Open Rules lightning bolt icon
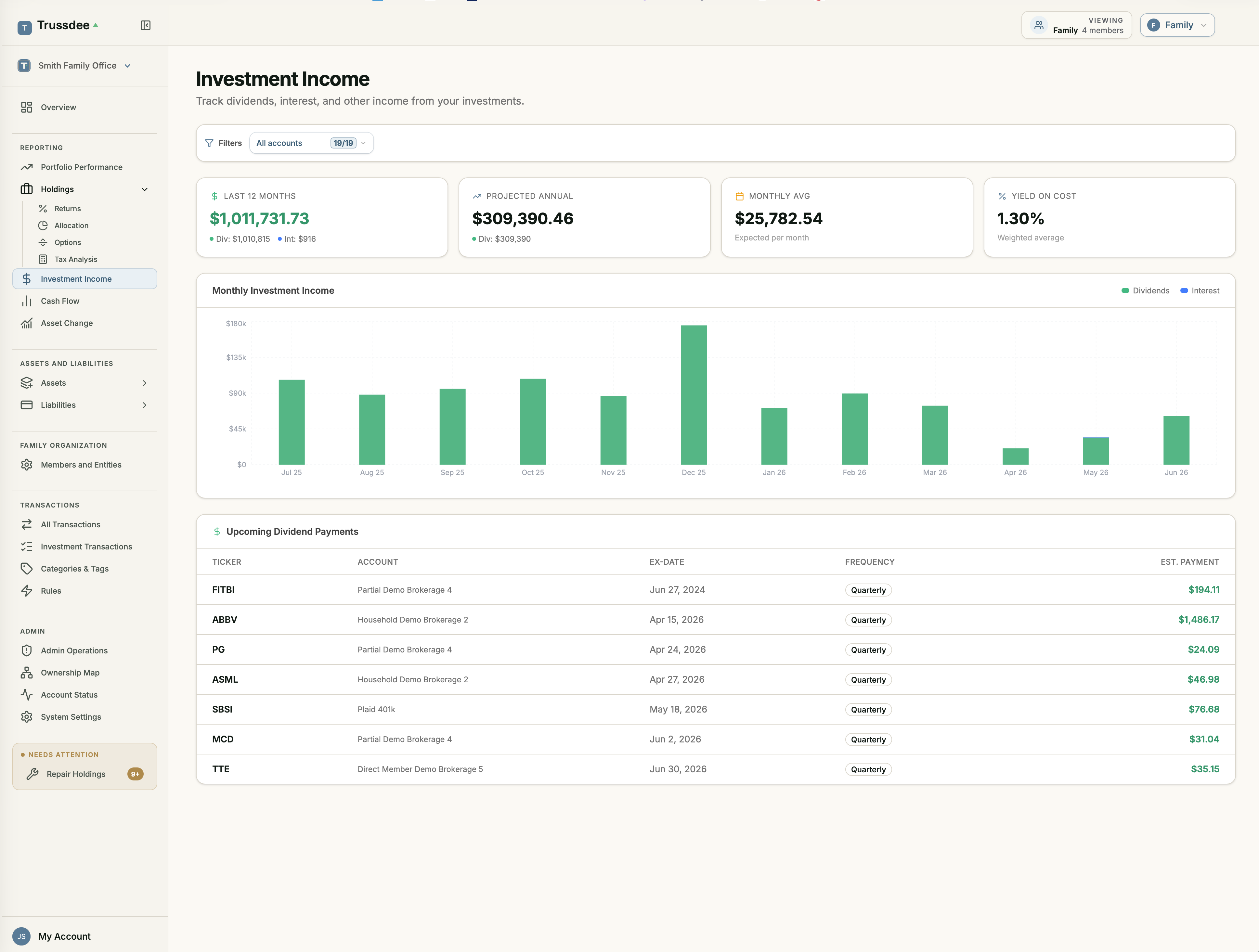This screenshot has width=1259, height=952. click(27, 591)
